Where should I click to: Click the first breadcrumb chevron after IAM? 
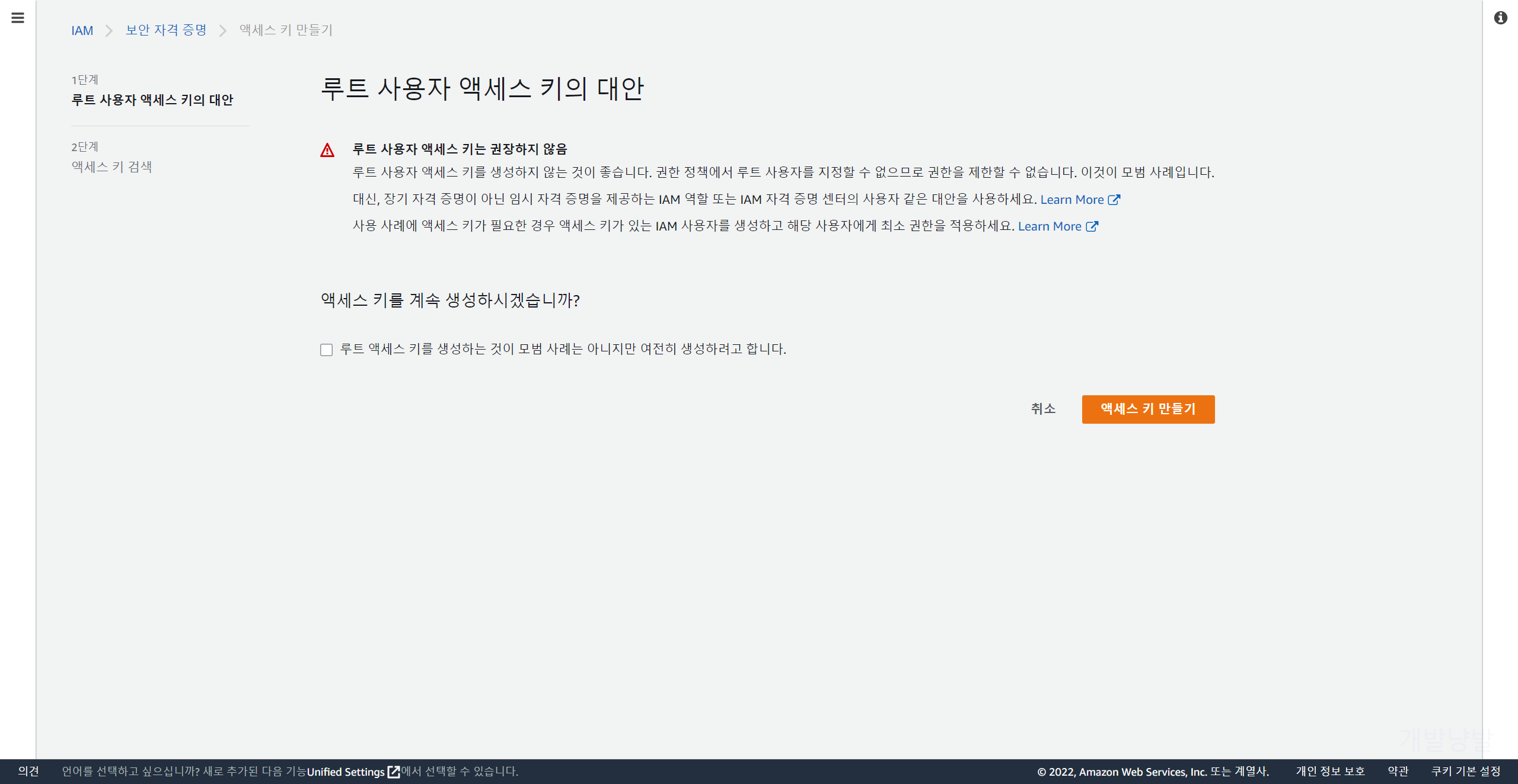109,31
